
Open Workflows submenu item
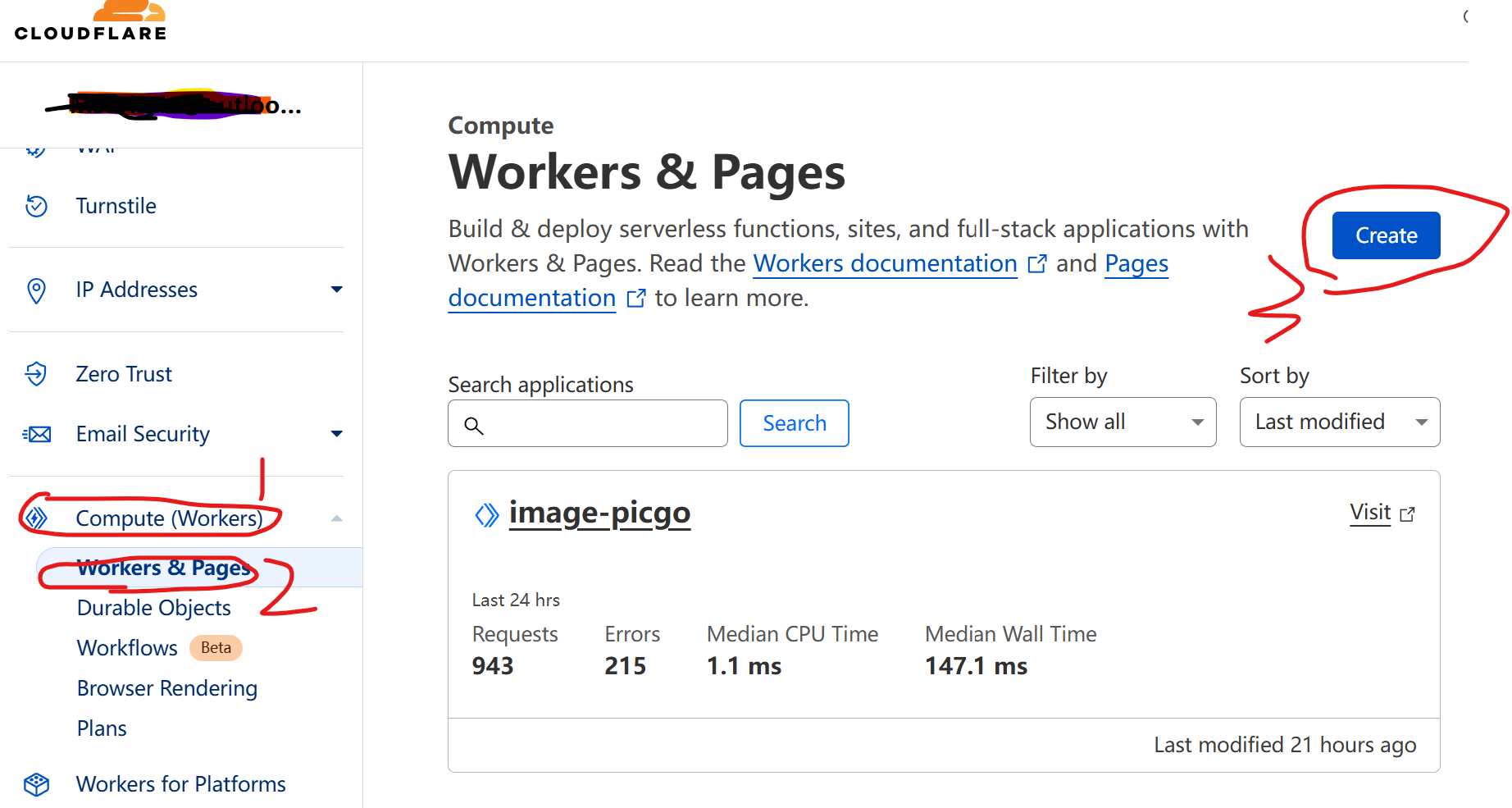coord(127,648)
